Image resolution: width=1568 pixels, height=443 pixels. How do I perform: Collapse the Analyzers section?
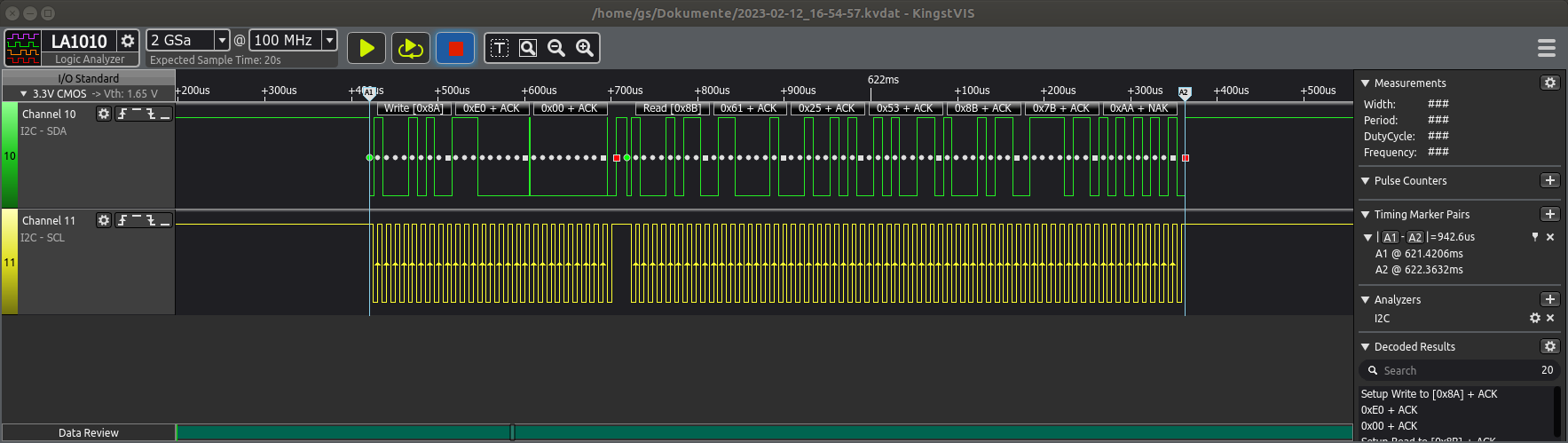pyautogui.click(x=1366, y=299)
